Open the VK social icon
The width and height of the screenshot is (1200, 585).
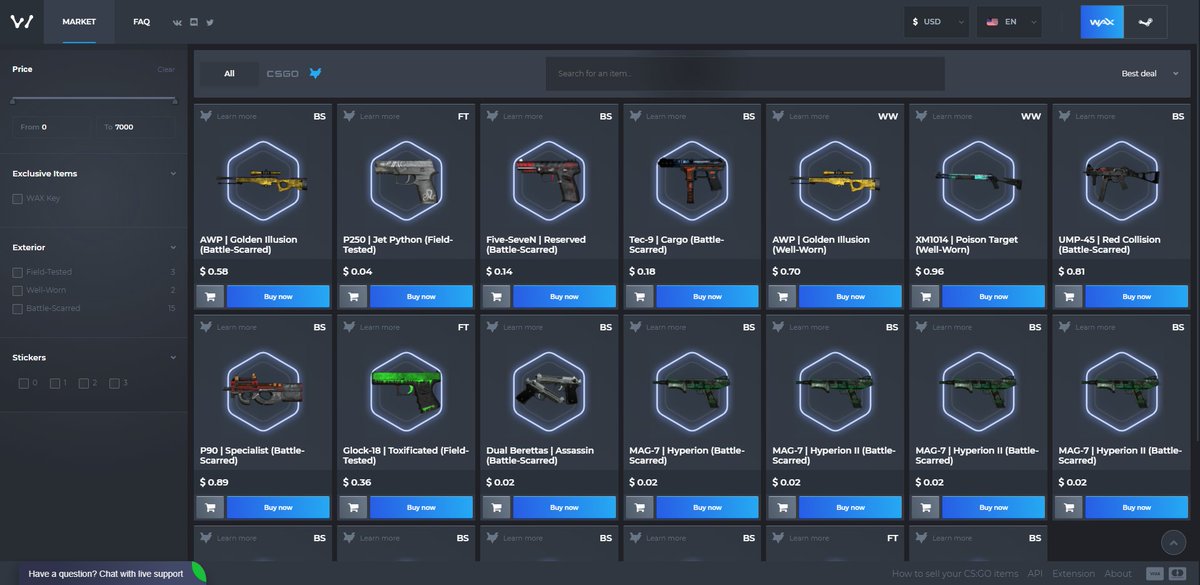point(177,22)
